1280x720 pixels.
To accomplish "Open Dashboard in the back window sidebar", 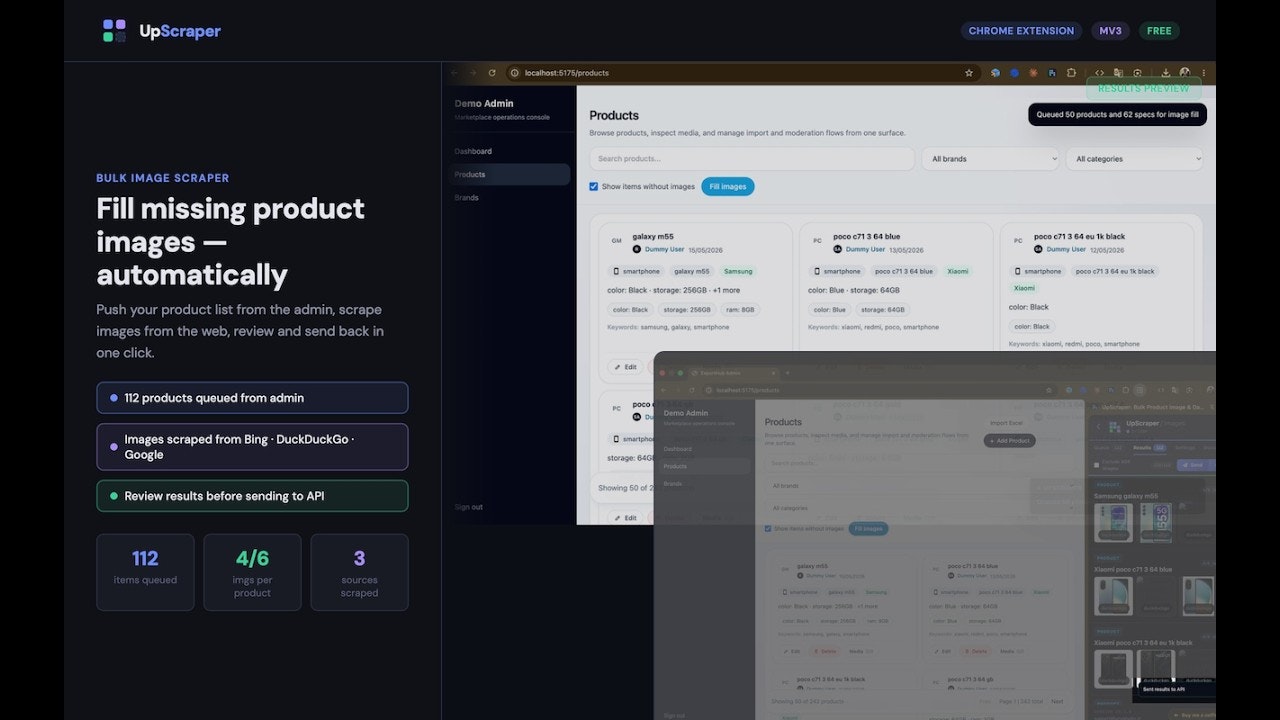I will [x=473, y=151].
